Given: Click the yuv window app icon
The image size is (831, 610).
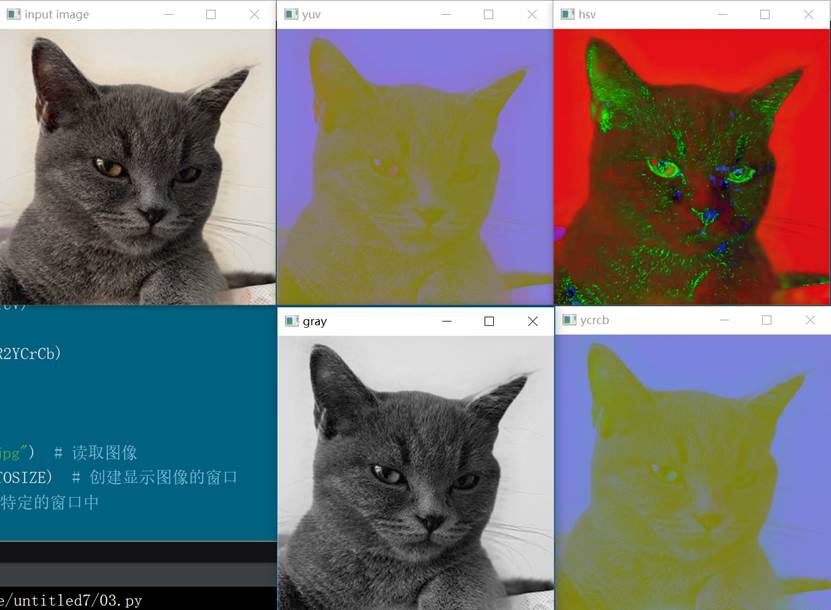Looking at the screenshot, I should (x=291, y=14).
